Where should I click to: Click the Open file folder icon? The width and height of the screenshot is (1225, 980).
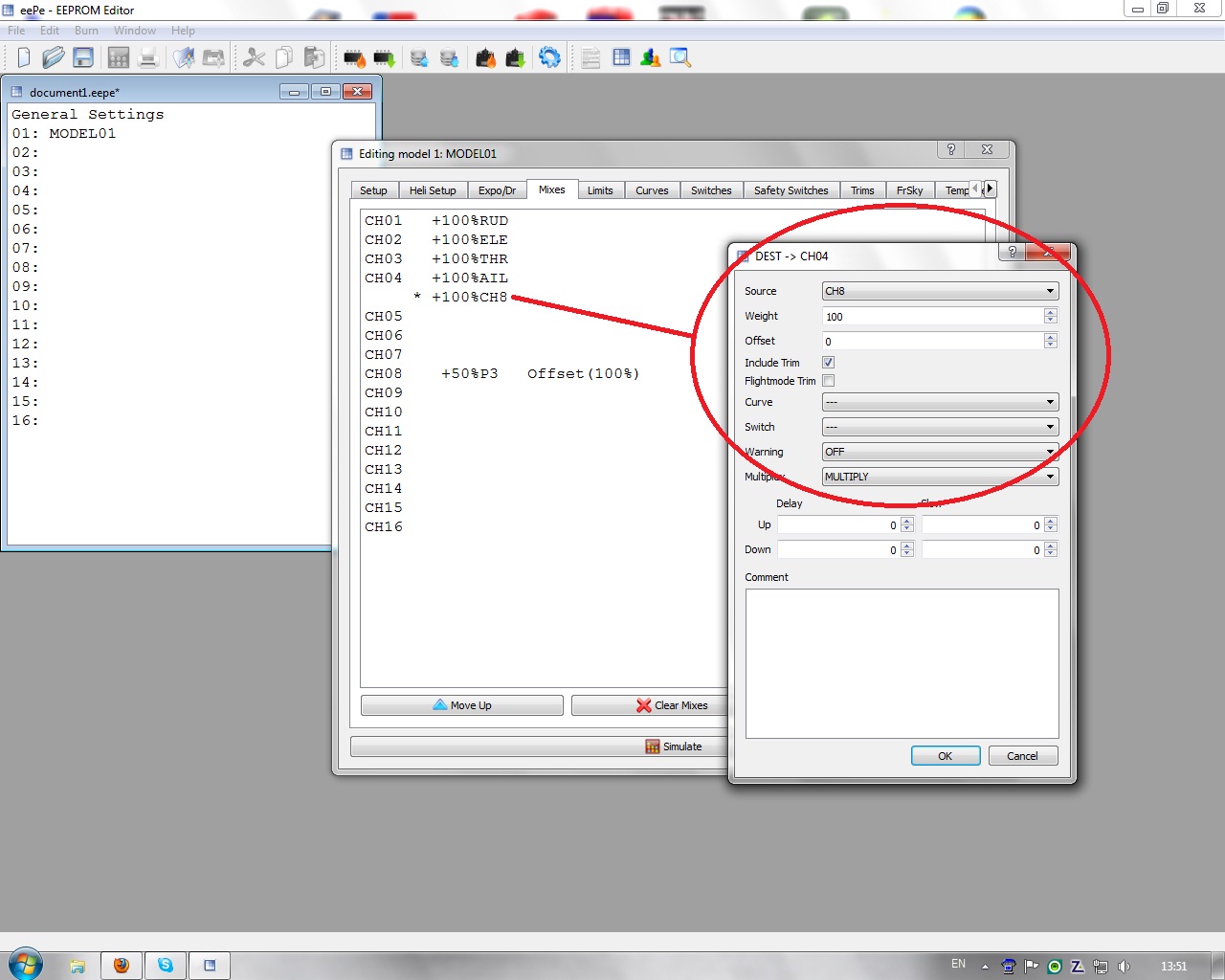coord(54,57)
